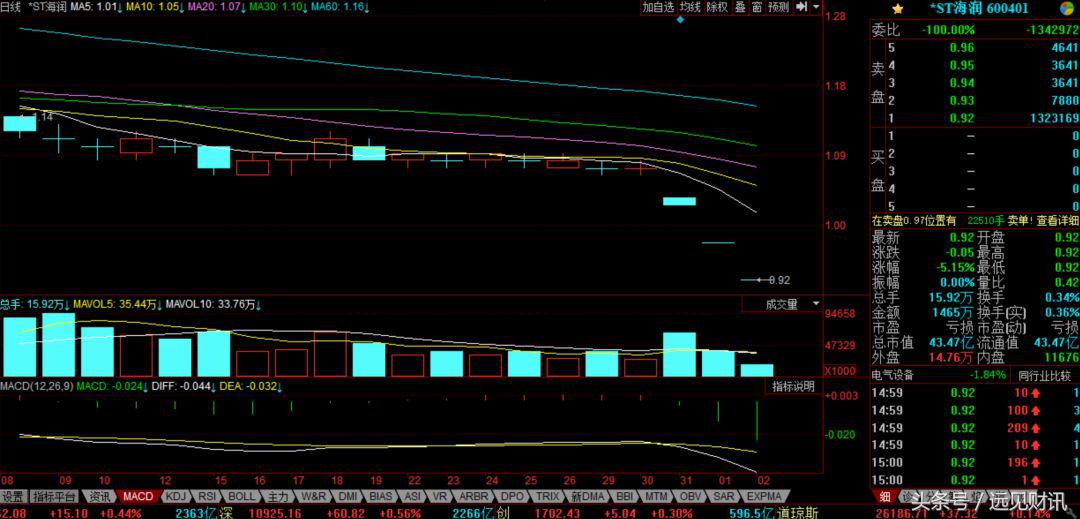
Task: Click the volume bar above date 31
Action: pyautogui.click(x=678, y=354)
